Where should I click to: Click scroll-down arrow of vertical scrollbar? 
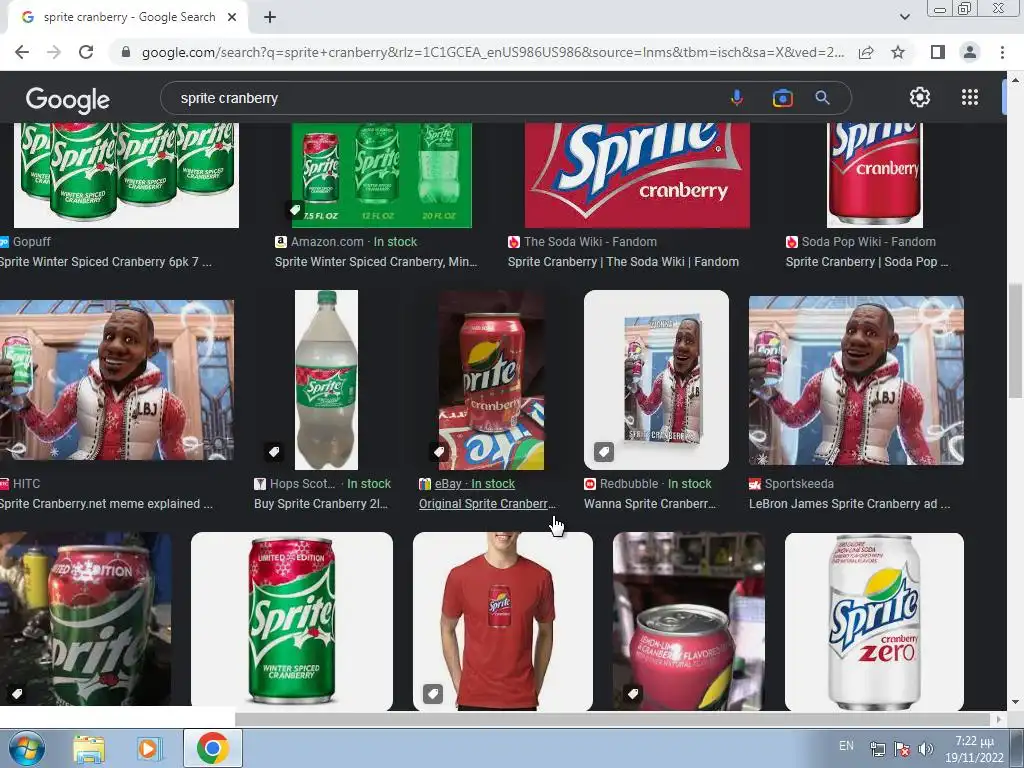coord(1014,703)
